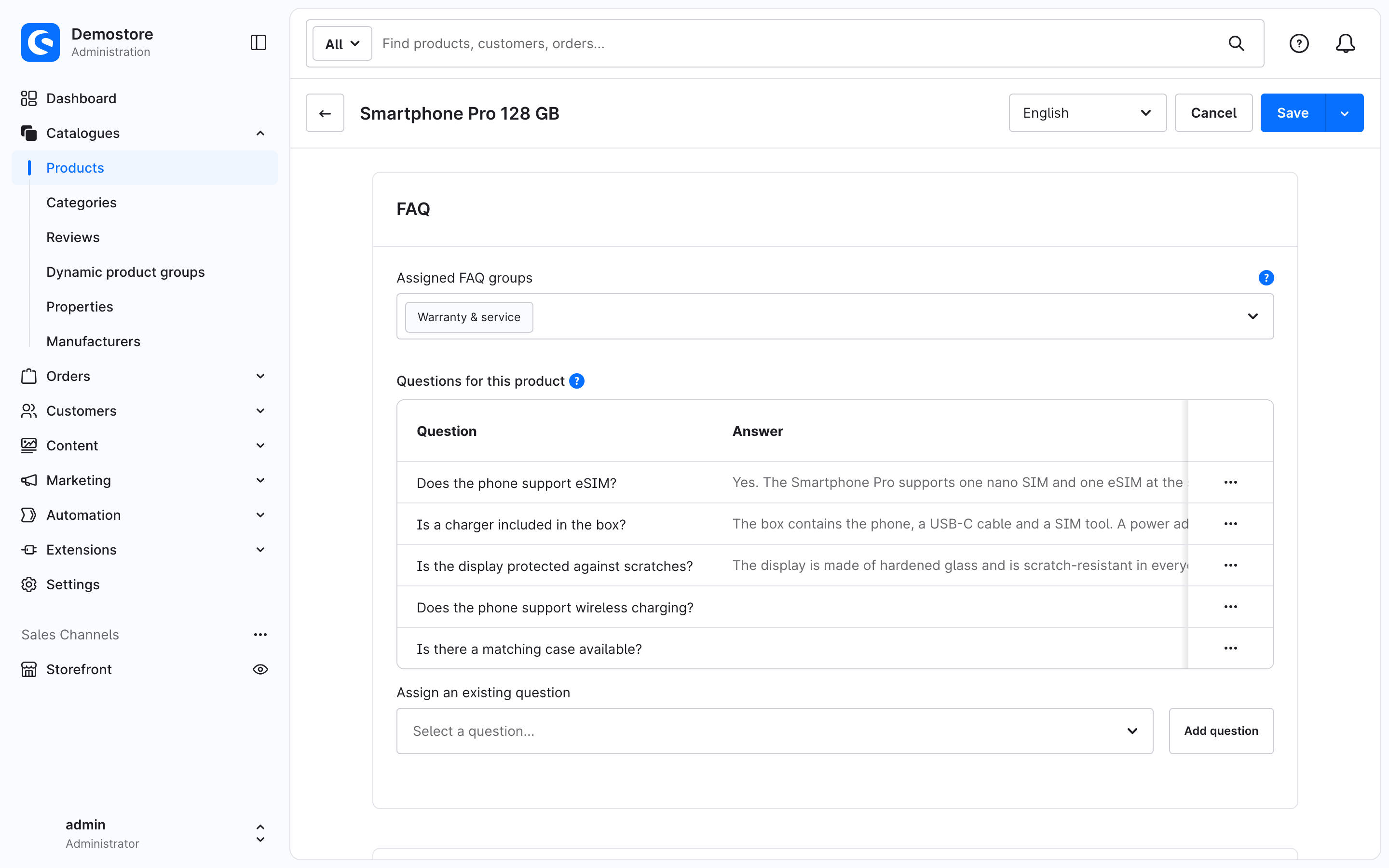The image size is (1389, 868).
Task: Expand Assigned FAQ groups selector chevron
Action: [1253, 316]
